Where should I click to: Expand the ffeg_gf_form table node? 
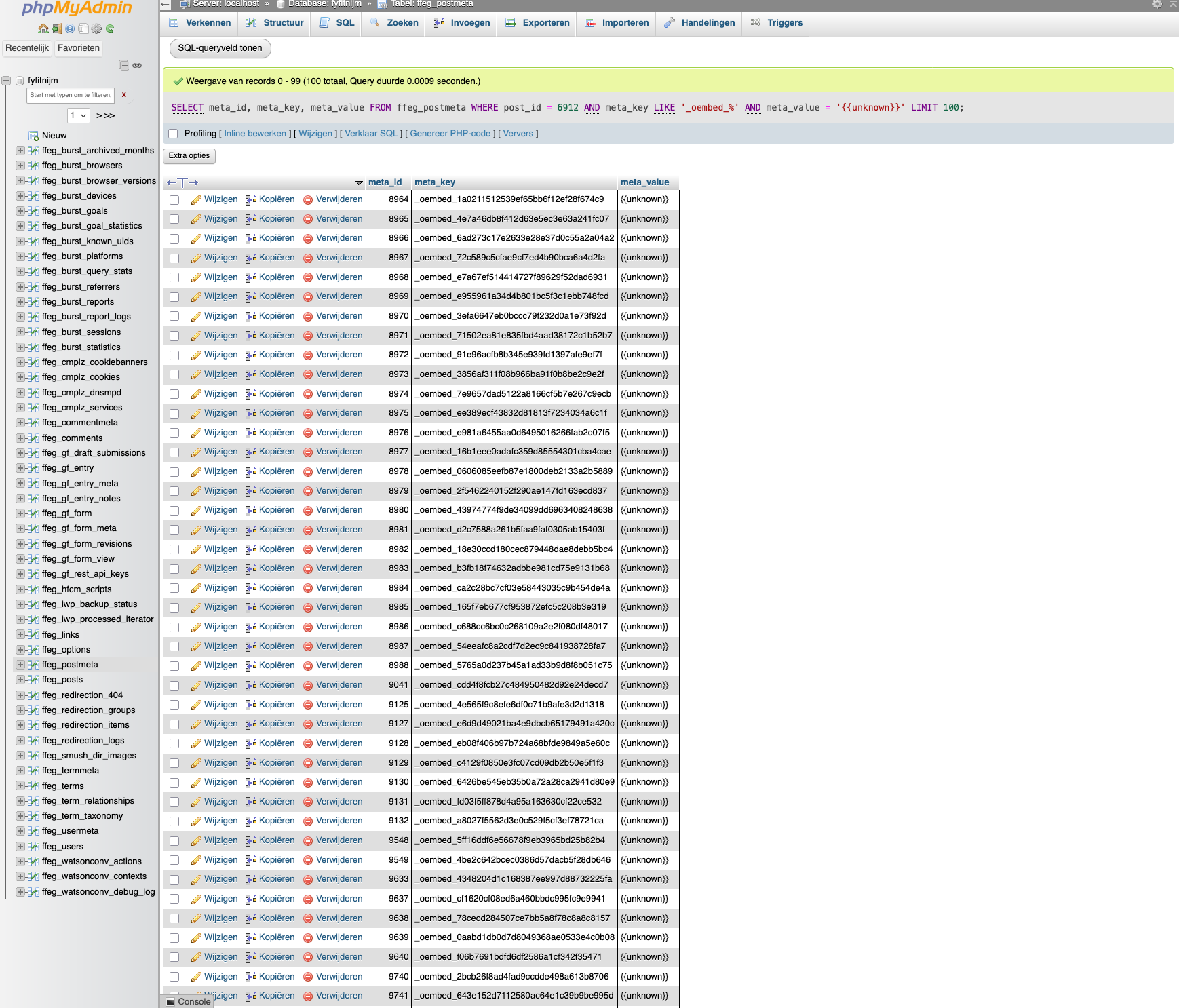[20, 513]
